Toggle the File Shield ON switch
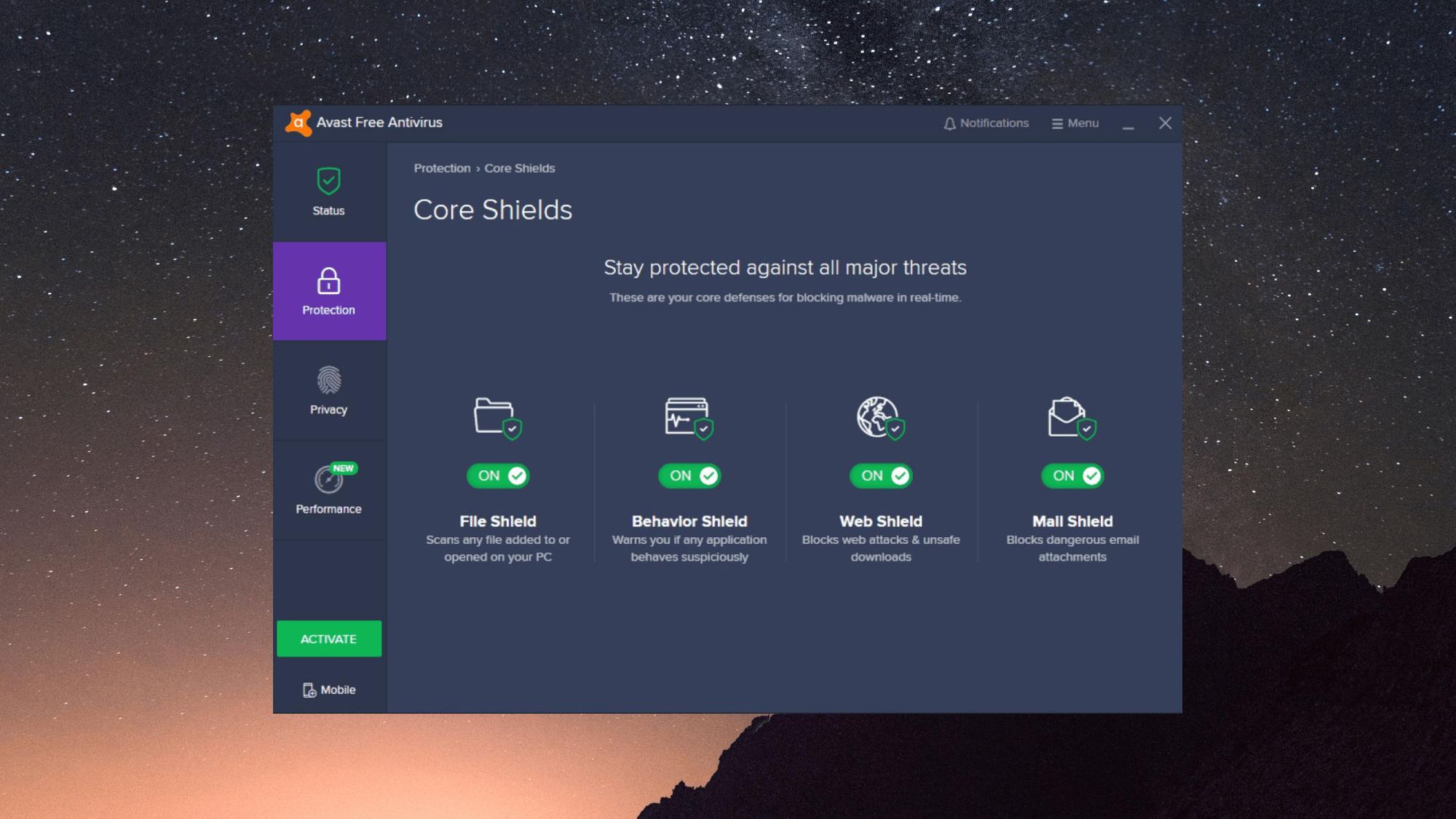This screenshot has height=819, width=1456. (497, 475)
